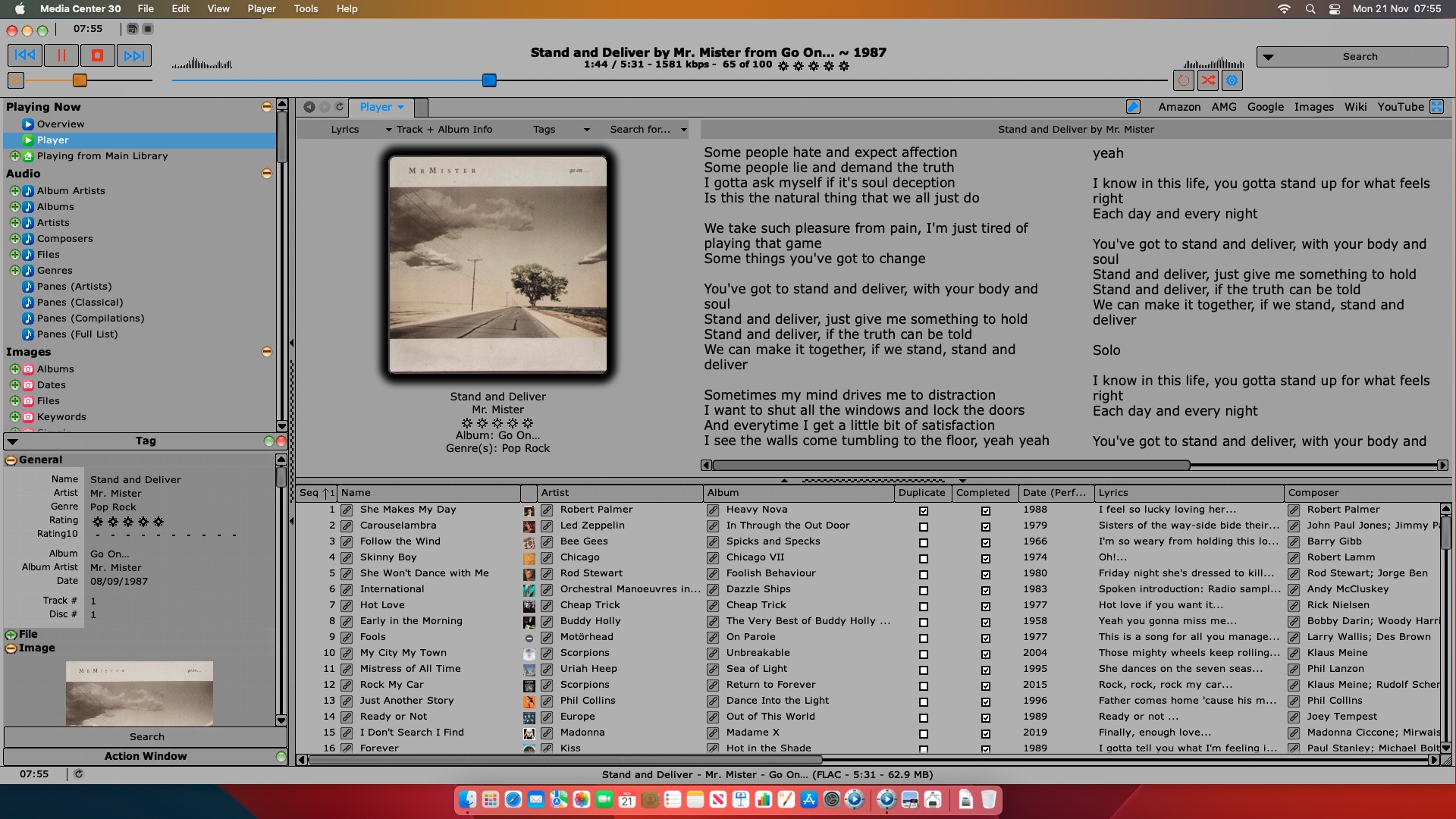Toggle repeat mode icon

tap(1184, 80)
